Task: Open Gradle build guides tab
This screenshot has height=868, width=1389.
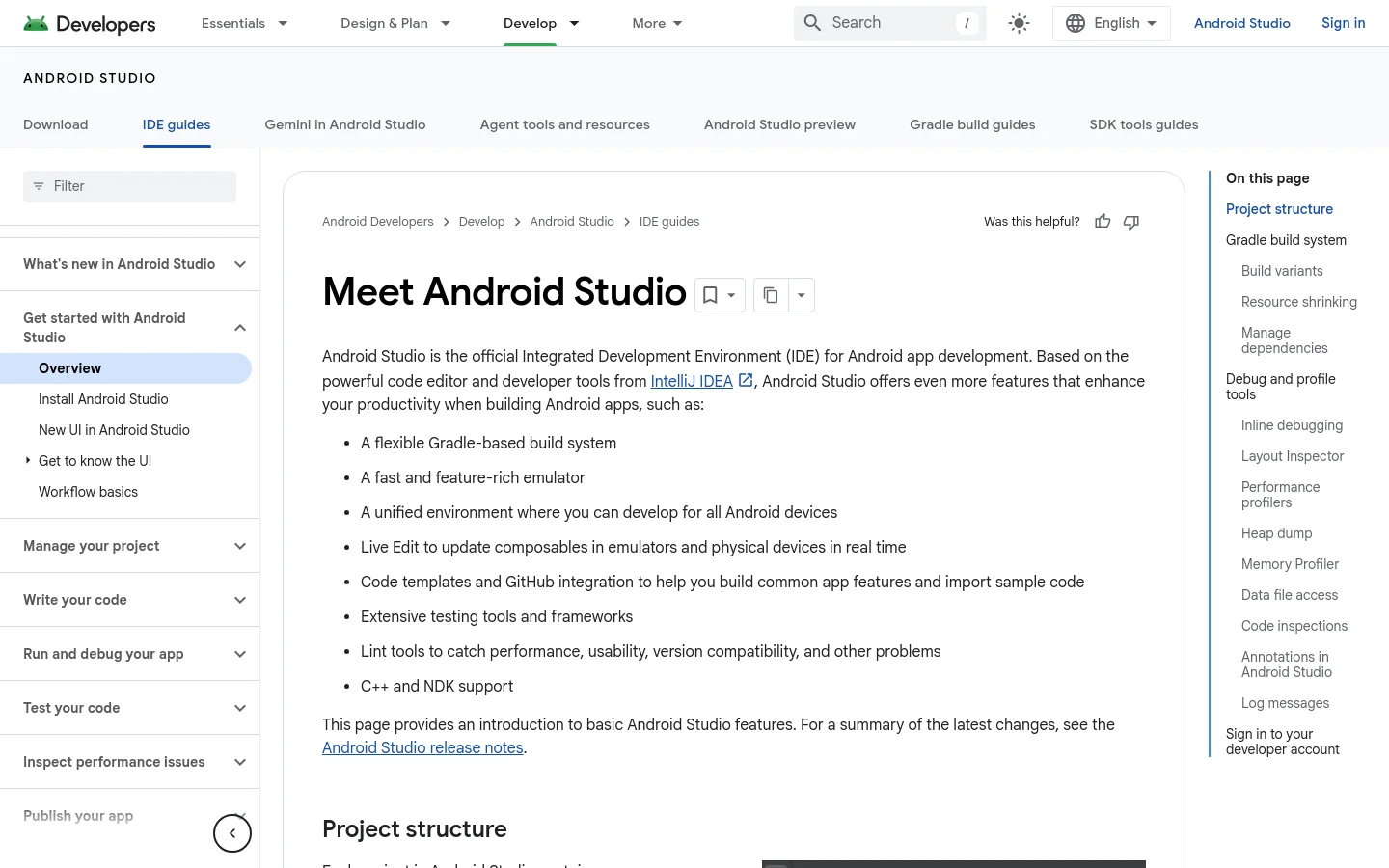Action: (972, 124)
